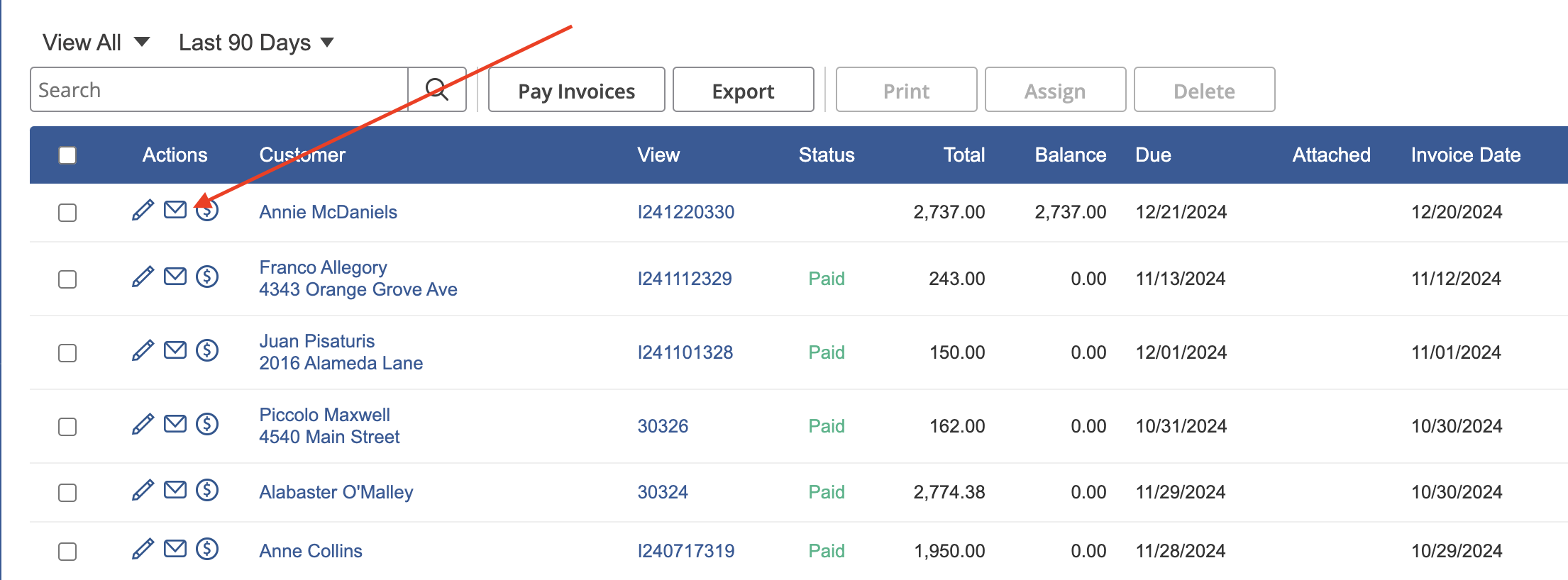The image size is (1568, 580).
Task: Edit Alabaster O'Malley invoice pencil icon
Action: point(143,490)
